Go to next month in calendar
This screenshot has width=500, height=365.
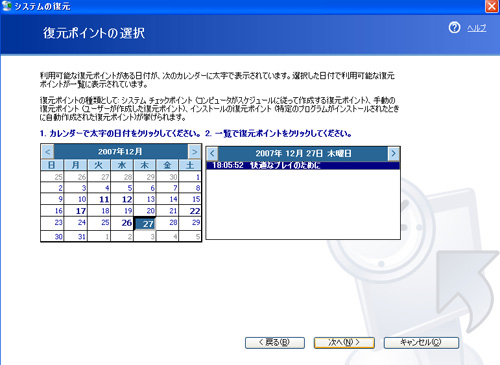194,152
